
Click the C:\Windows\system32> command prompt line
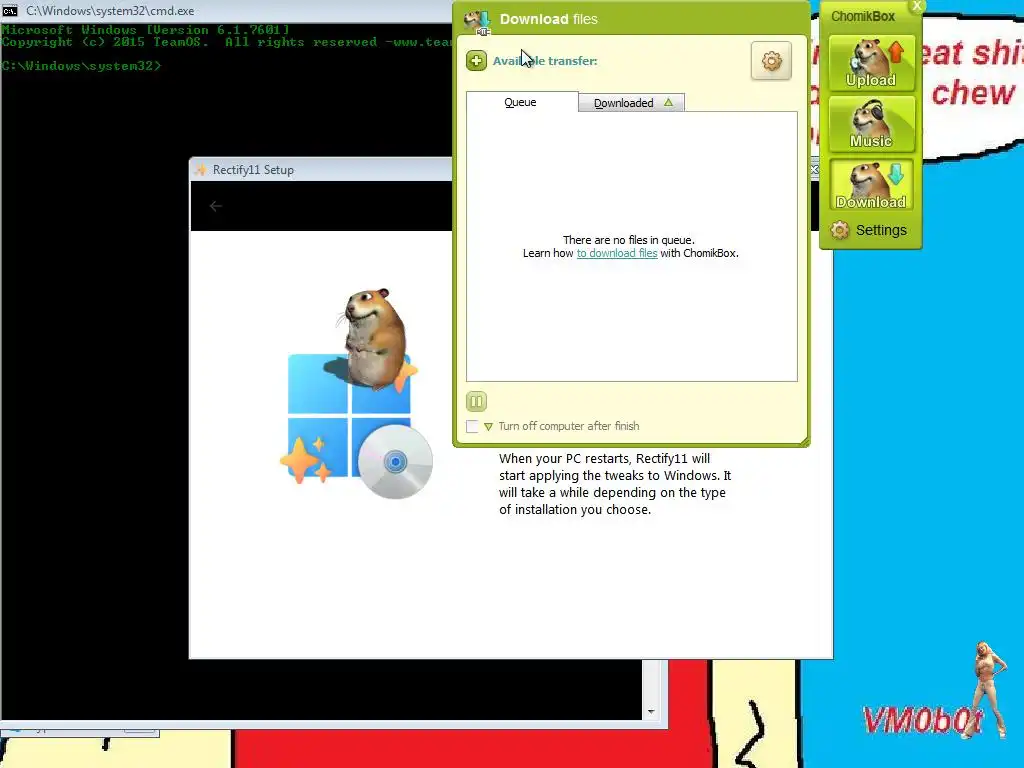point(81,66)
